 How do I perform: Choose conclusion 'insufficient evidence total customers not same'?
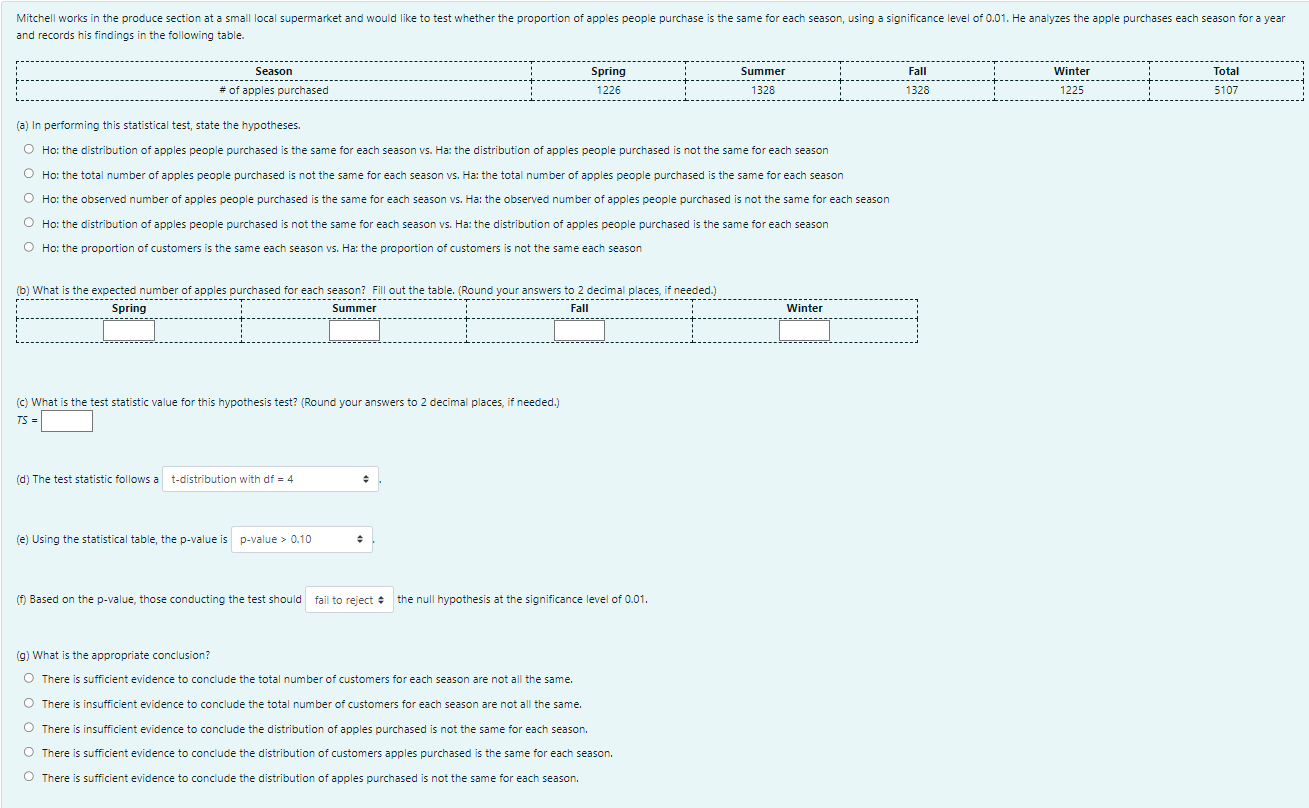(x=30, y=704)
